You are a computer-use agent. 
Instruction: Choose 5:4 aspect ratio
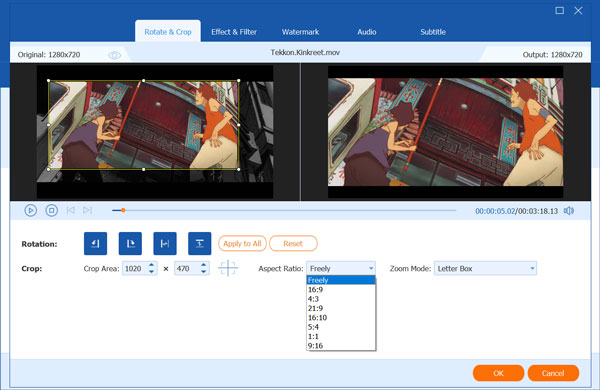341,327
